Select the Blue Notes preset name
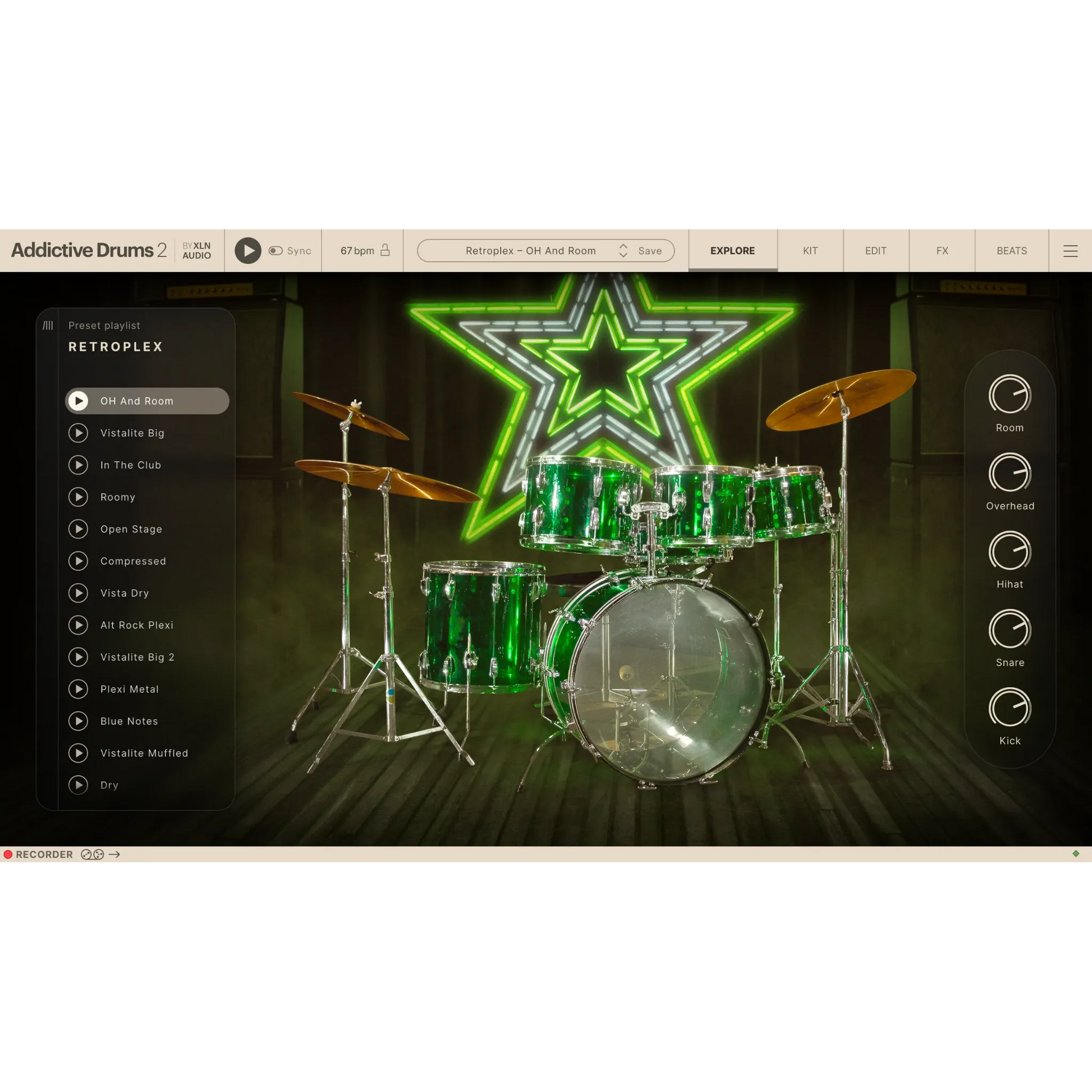Screen dimensions: 1092x1092 coord(129,721)
